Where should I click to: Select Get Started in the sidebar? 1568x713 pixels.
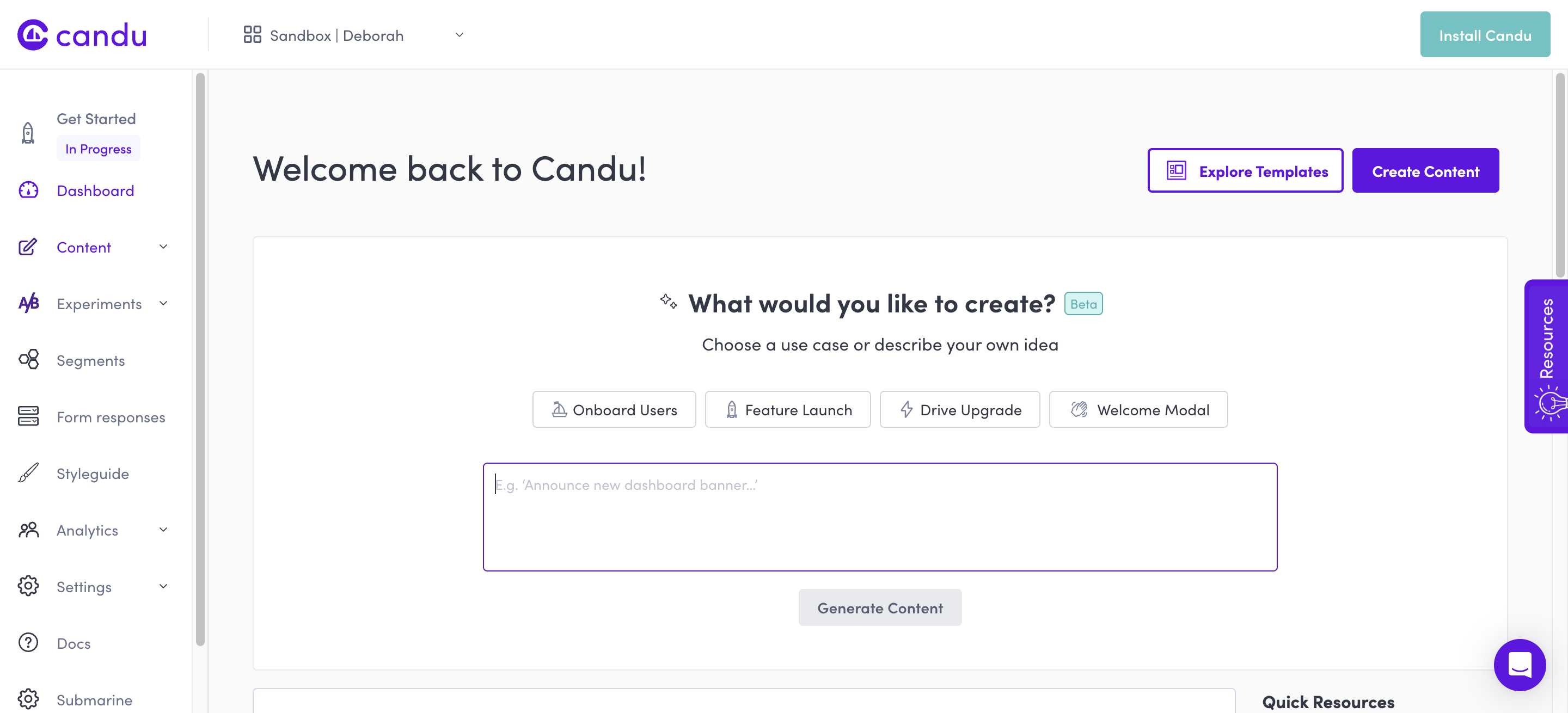click(96, 118)
